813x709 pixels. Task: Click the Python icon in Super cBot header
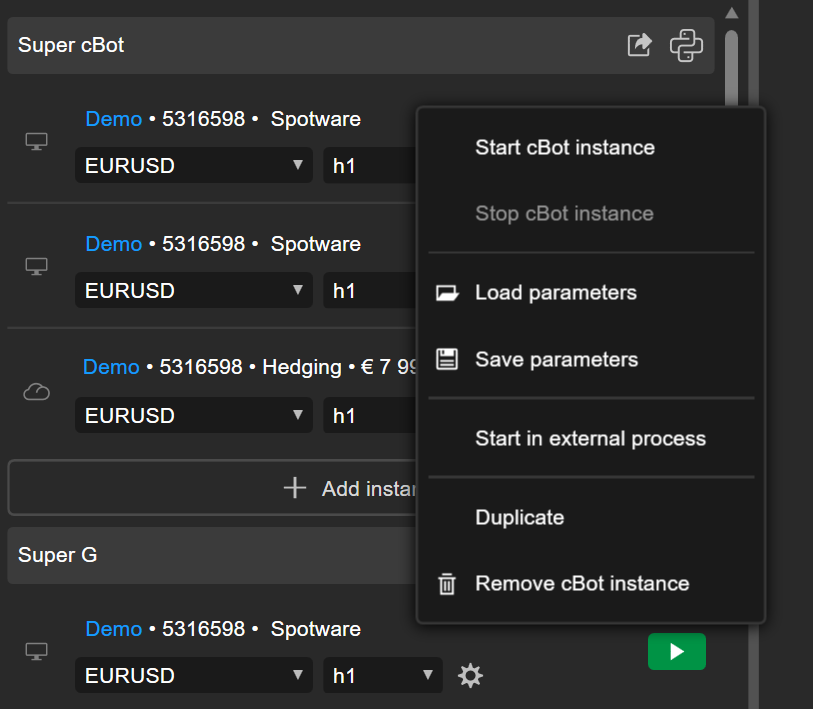pos(686,45)
